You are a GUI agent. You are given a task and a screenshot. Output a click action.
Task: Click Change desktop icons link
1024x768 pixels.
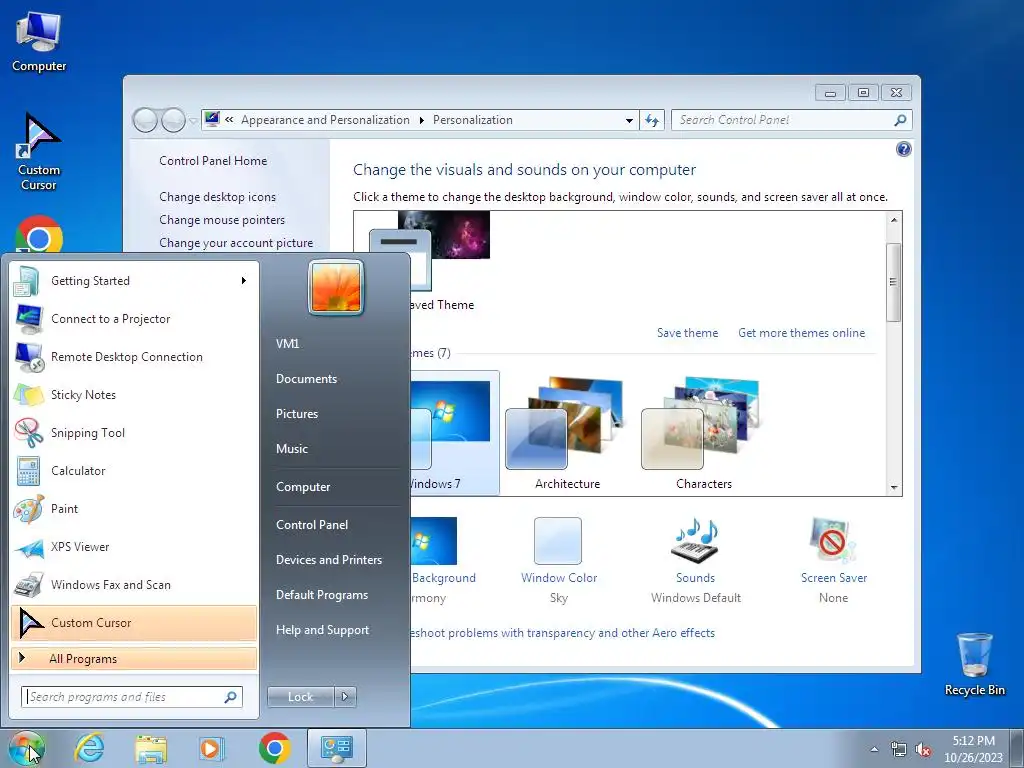[217, 197]
